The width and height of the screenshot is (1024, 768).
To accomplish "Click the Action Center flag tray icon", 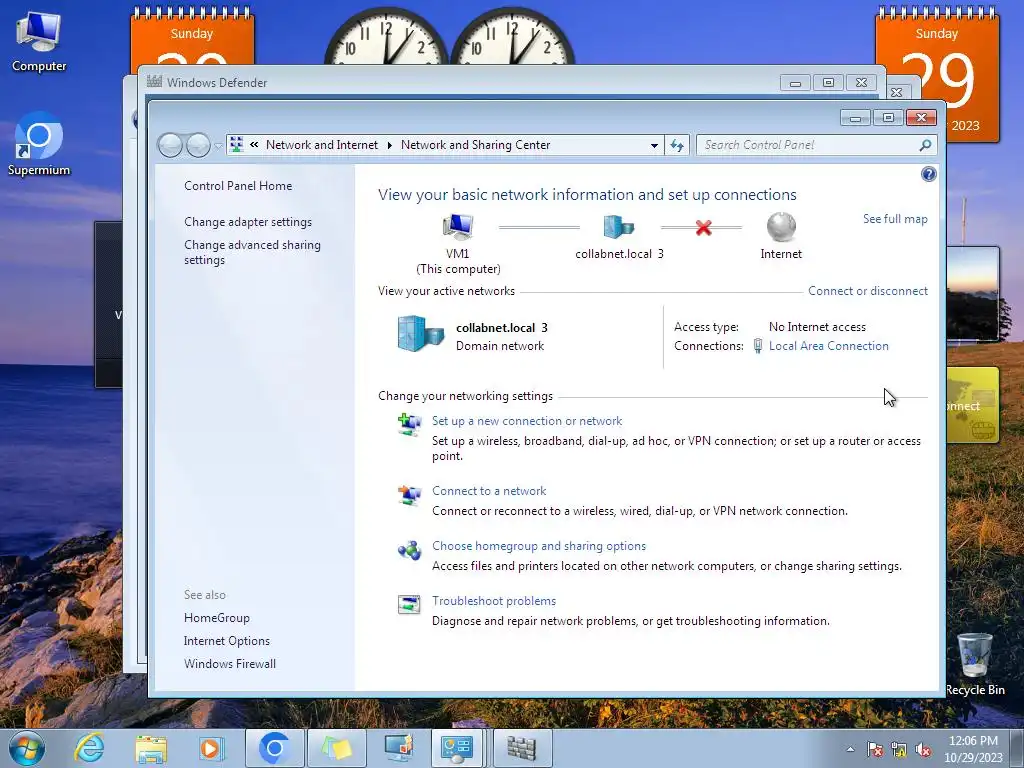I will click(x=874, y=750).
